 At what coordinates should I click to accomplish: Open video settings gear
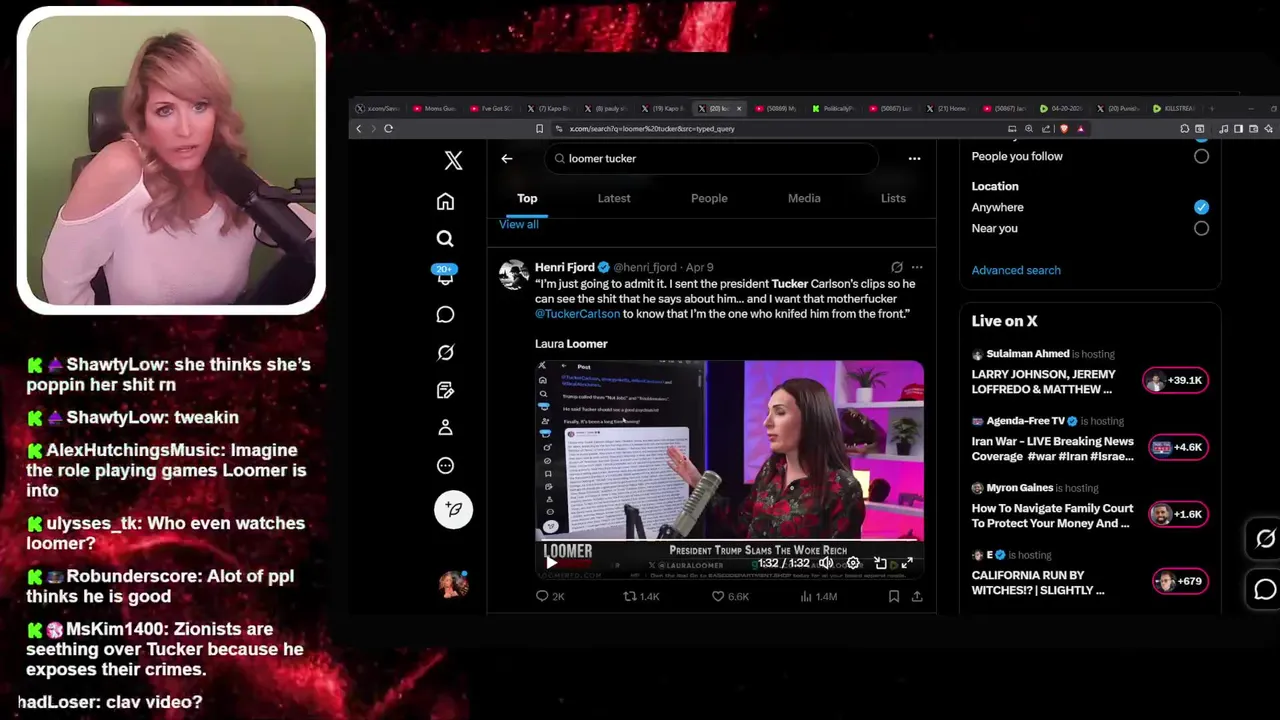click(x=853, y=563)
